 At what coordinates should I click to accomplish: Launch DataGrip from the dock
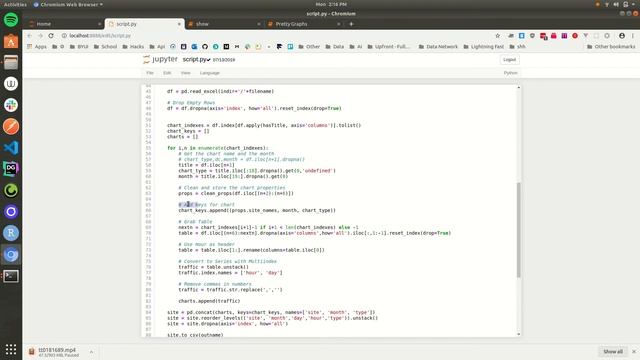click(11, 169)
